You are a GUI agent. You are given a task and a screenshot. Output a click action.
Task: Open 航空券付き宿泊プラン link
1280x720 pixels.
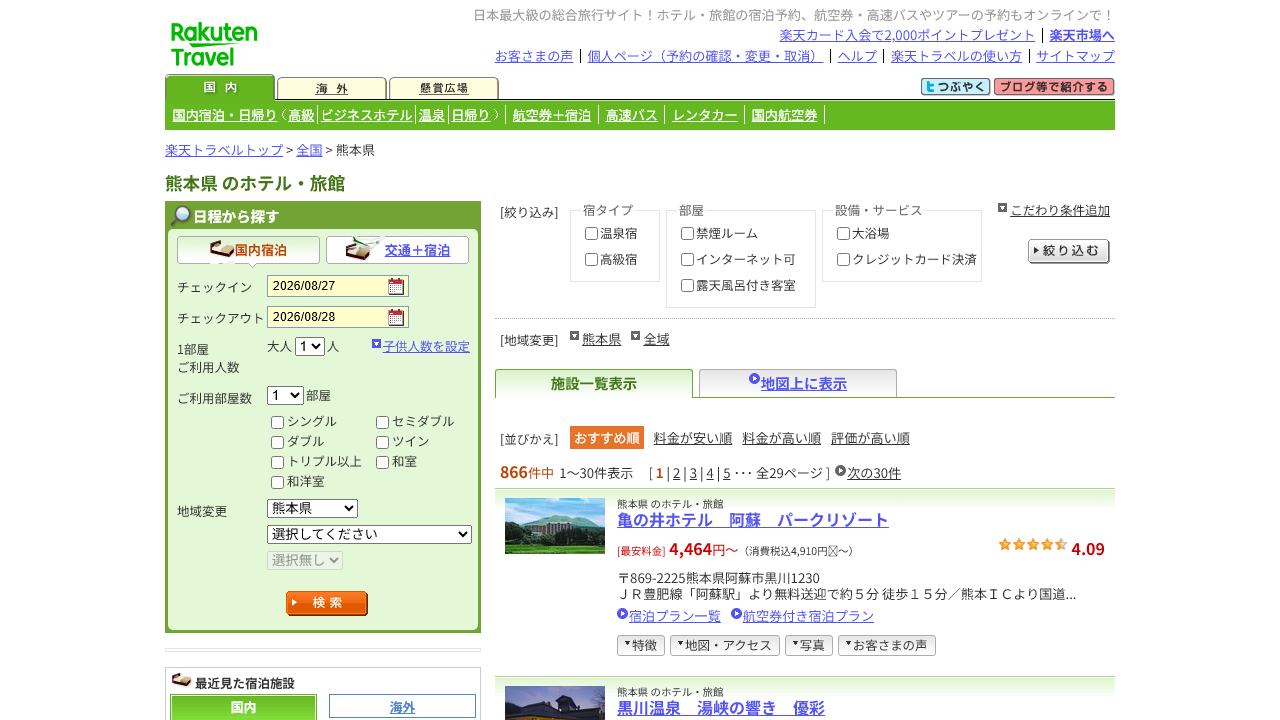808,616
